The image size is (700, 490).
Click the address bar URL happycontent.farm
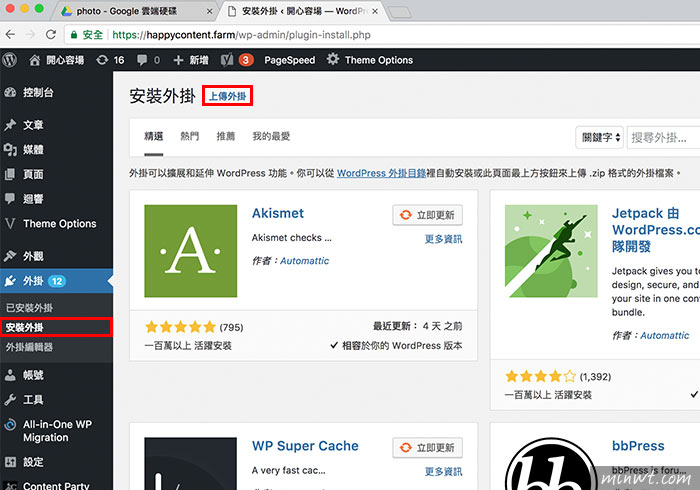pyautogui.click(x=241, y=35)
